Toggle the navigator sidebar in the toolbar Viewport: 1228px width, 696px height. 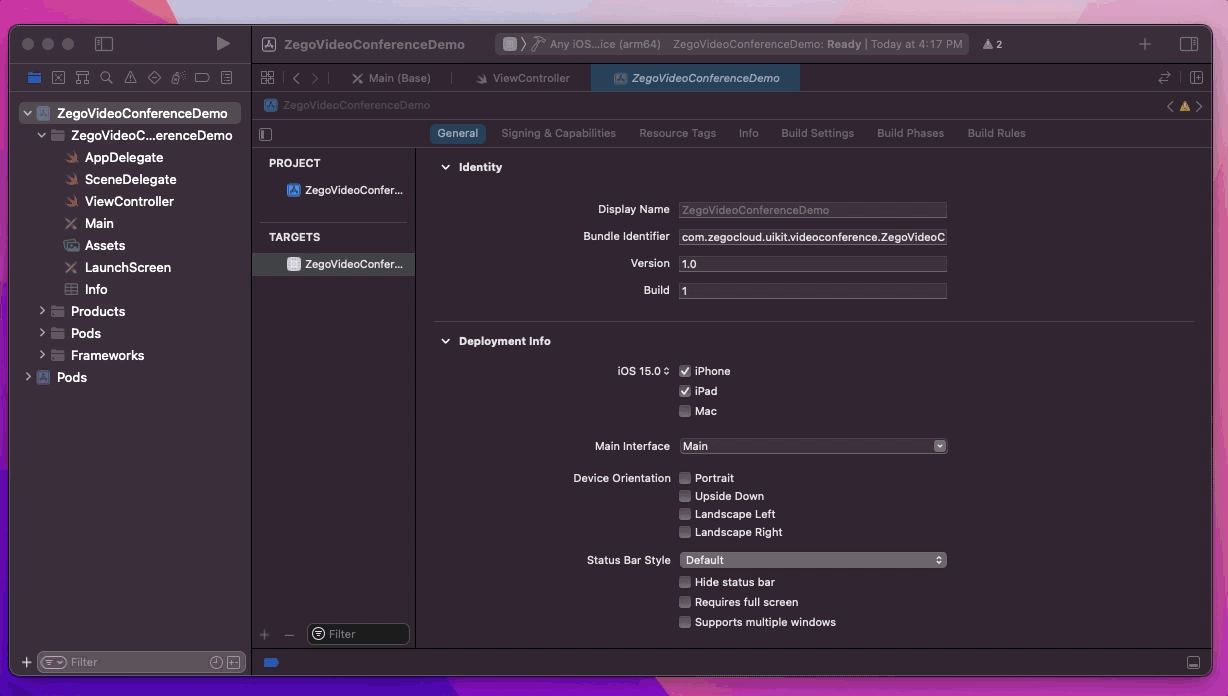coord(104,44)
